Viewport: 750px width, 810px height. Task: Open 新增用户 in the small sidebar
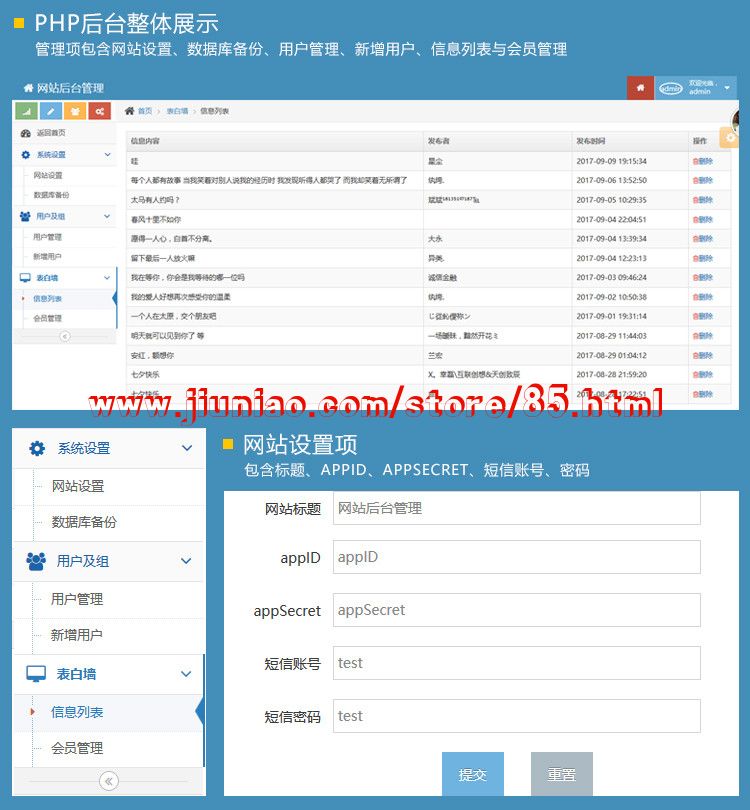pyautogui.click(x=47, y=256)
